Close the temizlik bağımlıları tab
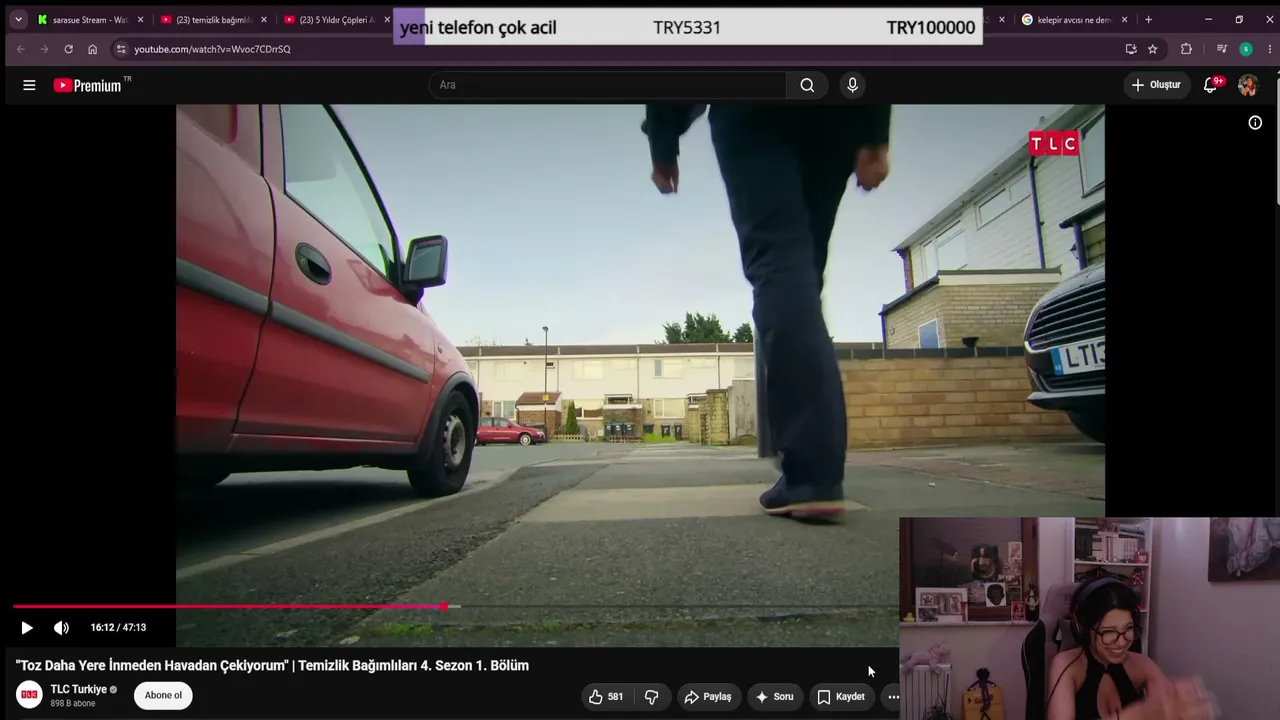Viewport: 1280px width, 720px height. coord(264,20)
